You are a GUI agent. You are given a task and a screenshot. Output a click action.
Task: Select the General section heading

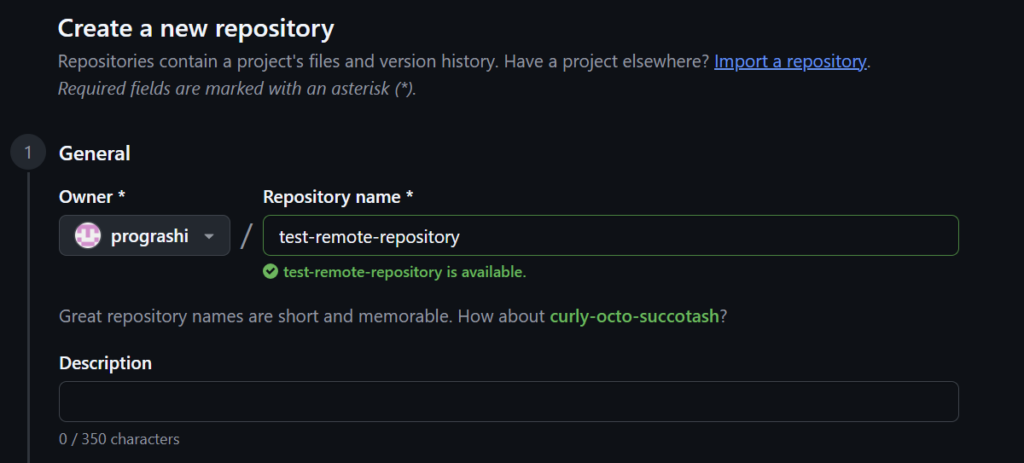(95, 153)
